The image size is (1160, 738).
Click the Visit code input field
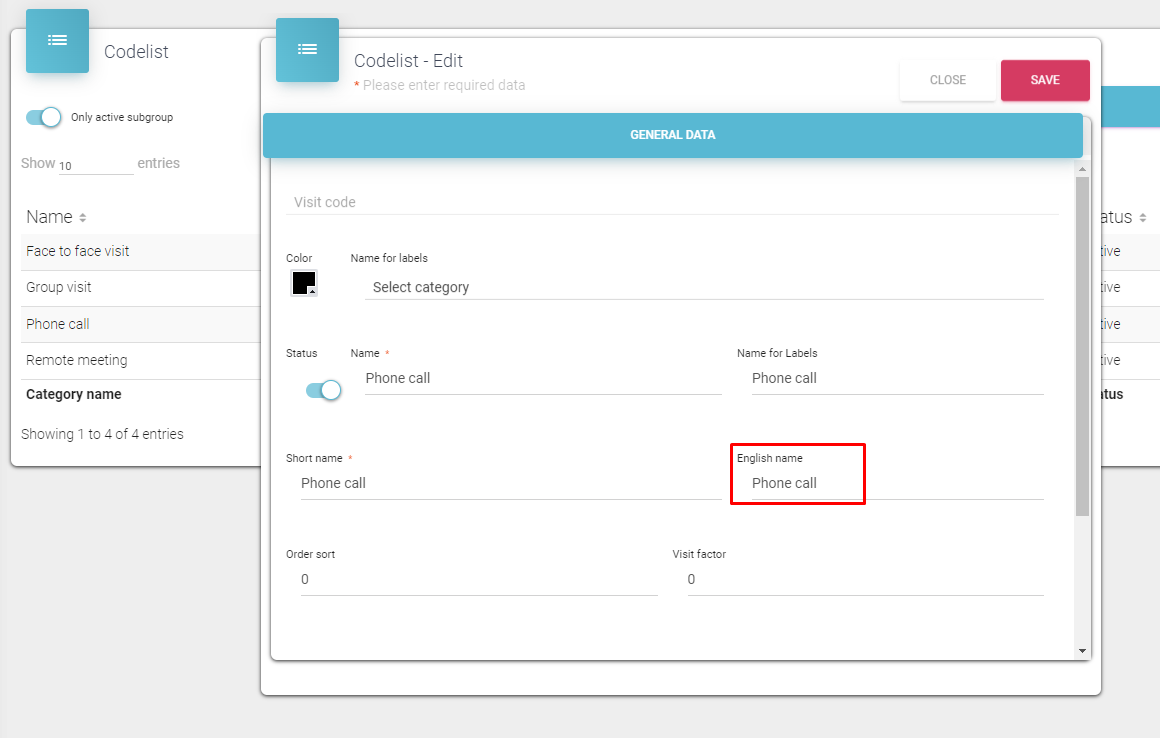[672, 202]
